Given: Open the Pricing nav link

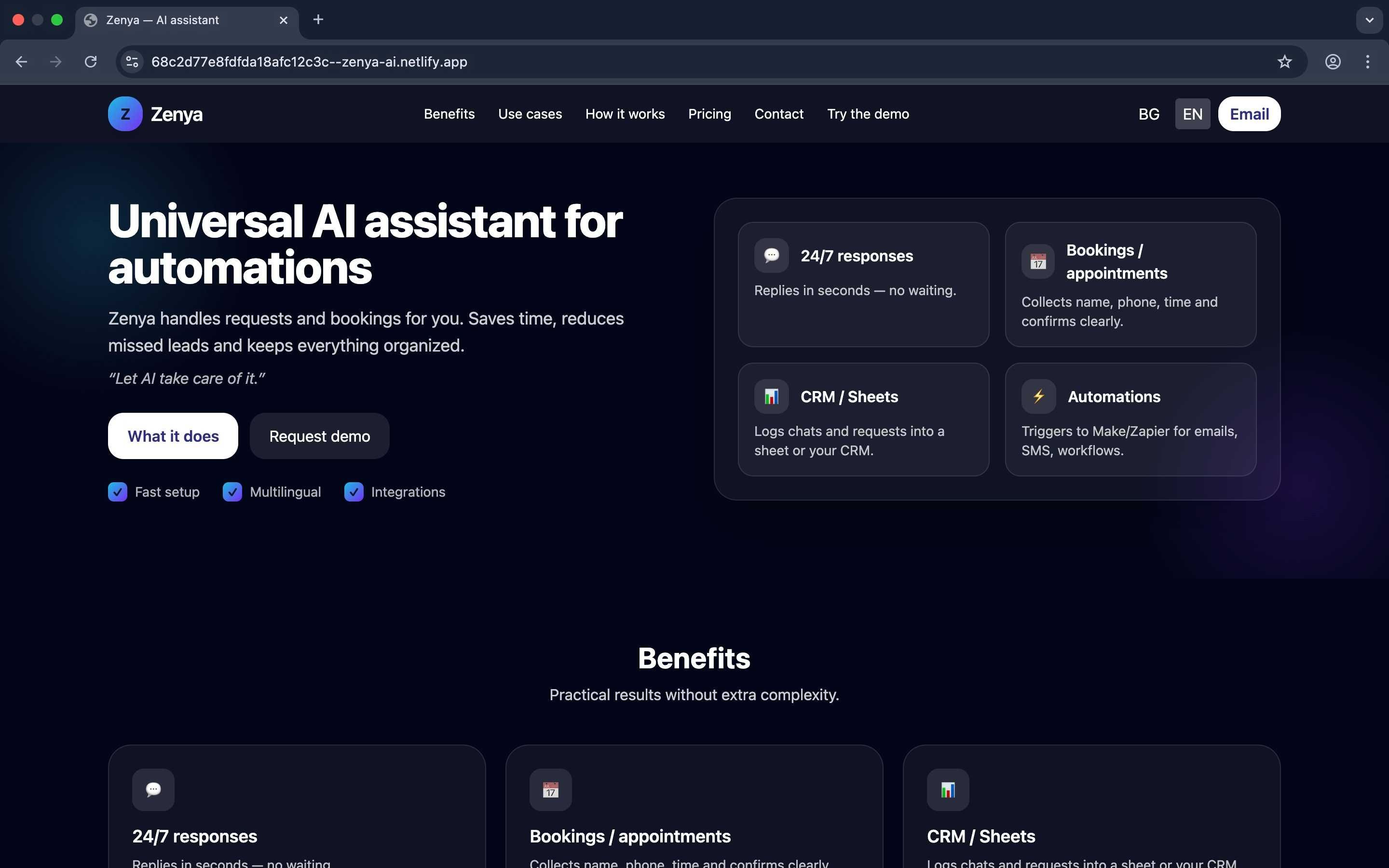Looking at the screenshot, I should point(709,114).
